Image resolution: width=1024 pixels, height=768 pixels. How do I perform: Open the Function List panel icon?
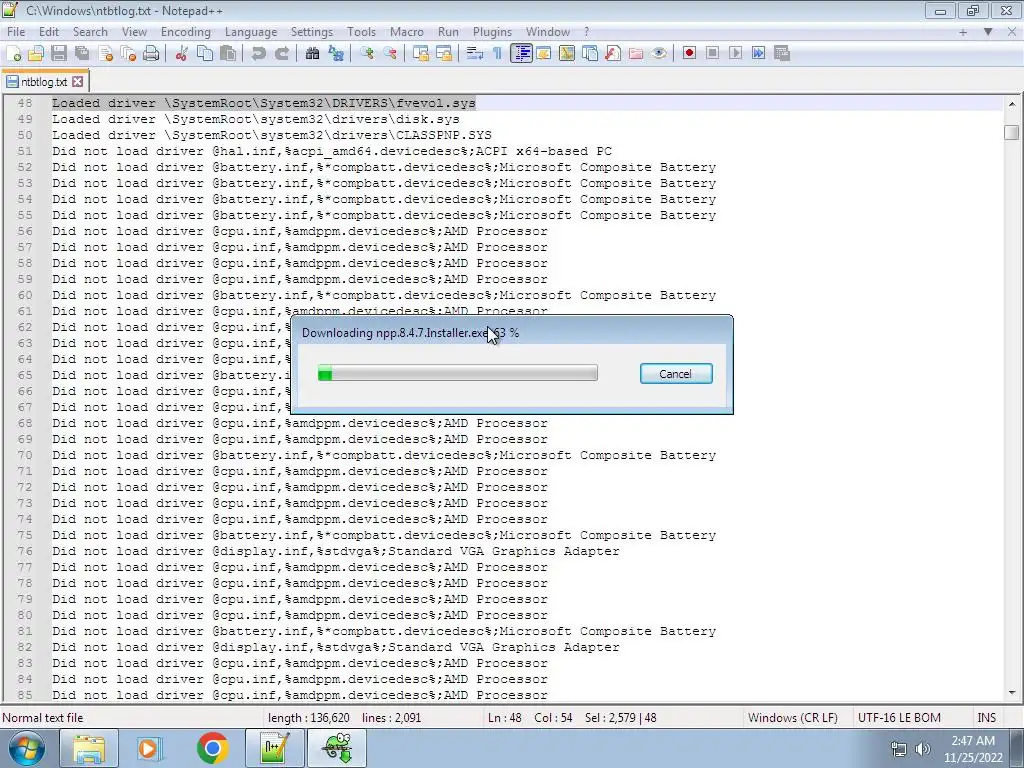tap(613, 54)
